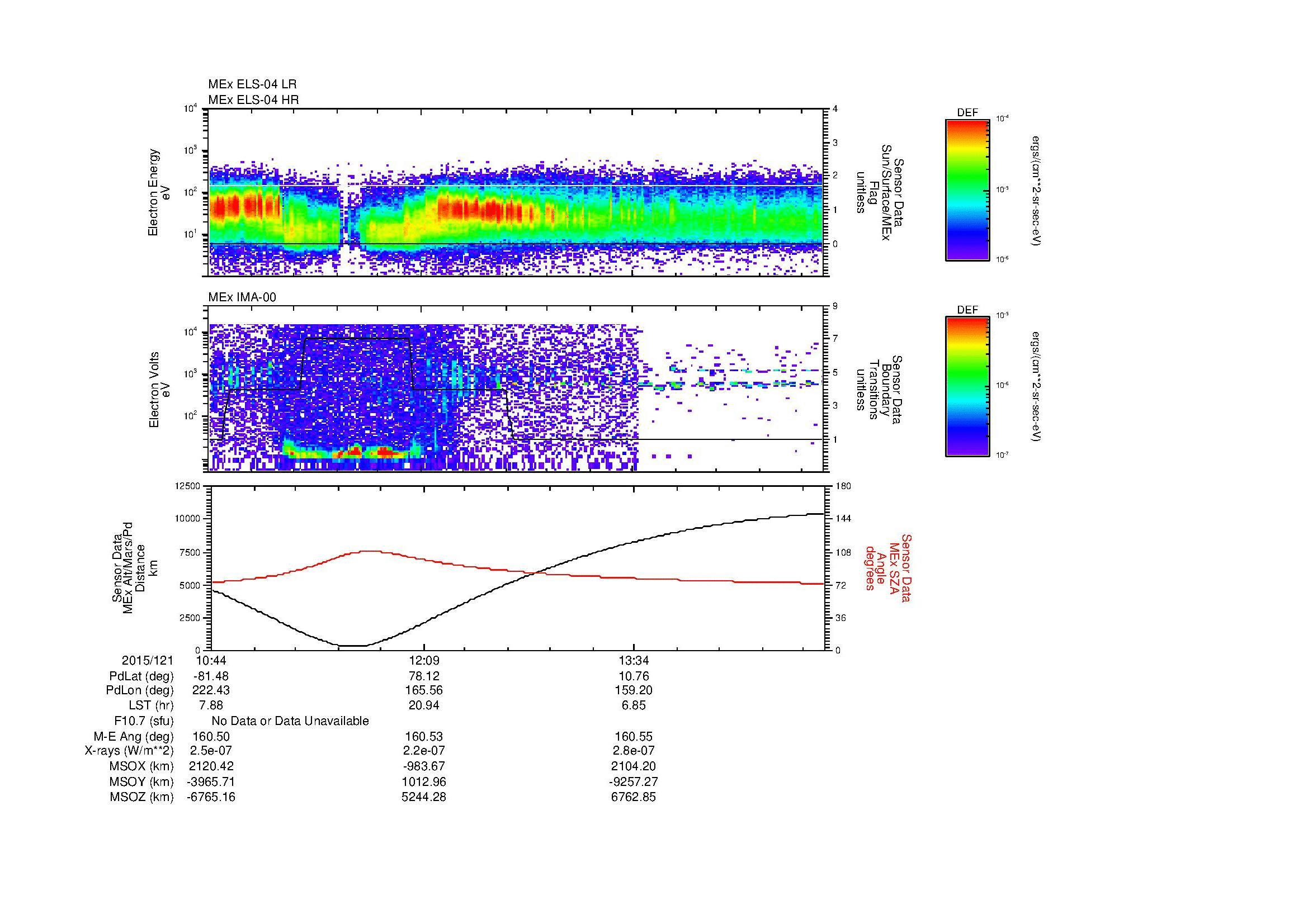The width and height of the screenshot is (1308, 924).
Task: Click MSOY value '-3965.71'
Action: click(211, 781)
